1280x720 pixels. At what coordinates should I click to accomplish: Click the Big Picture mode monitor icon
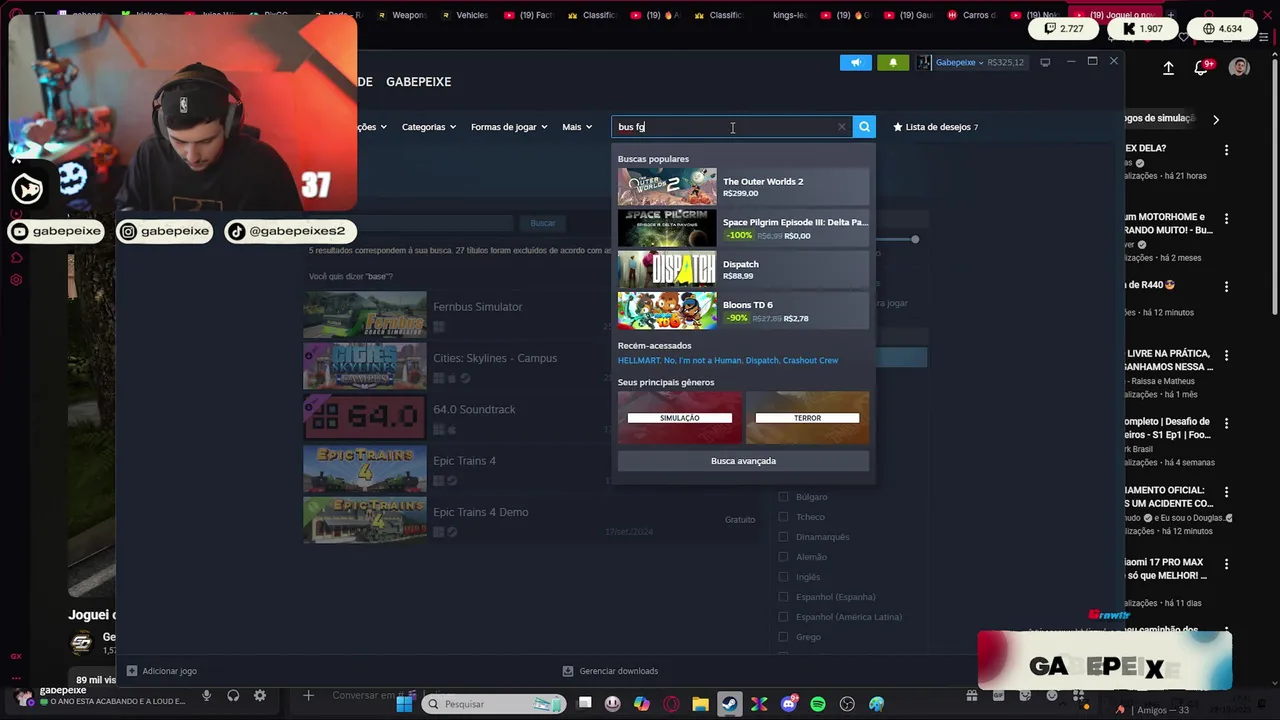1045,62
